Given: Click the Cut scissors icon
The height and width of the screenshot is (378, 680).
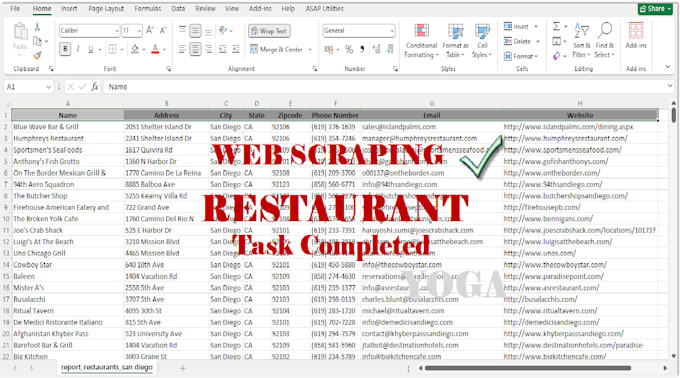Looking at the screenshot, I should click(x=37, y=27).
